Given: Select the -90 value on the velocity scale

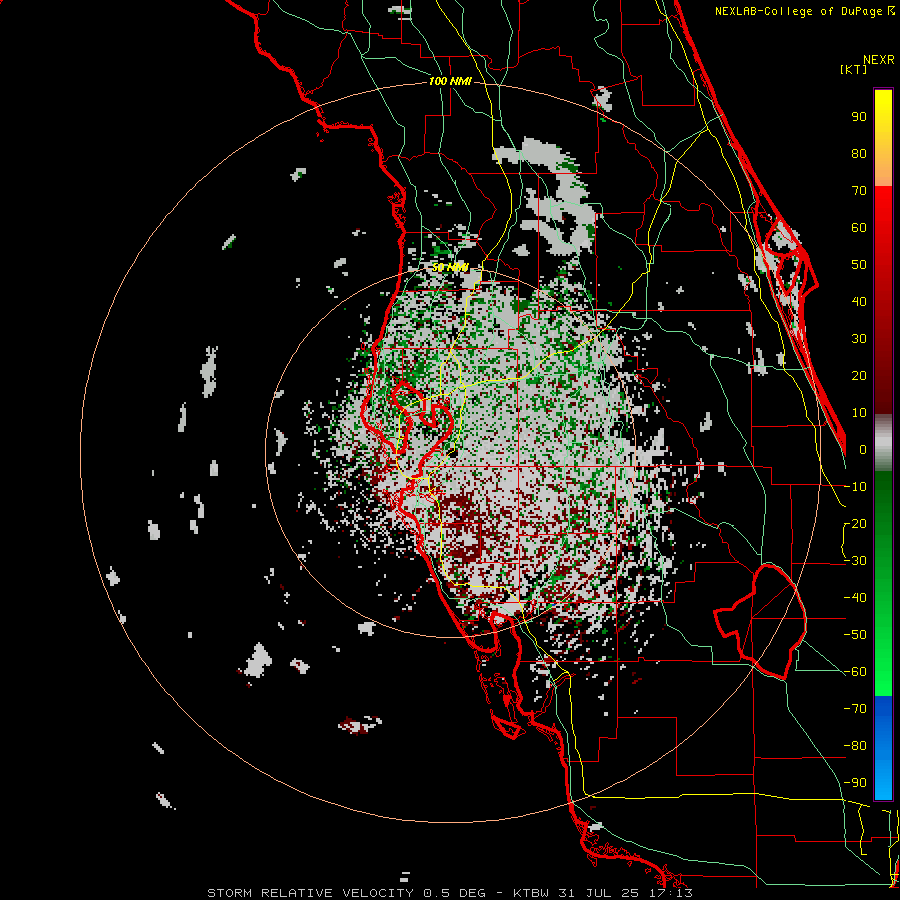Looking at the screenshot, I should (855, 783).
